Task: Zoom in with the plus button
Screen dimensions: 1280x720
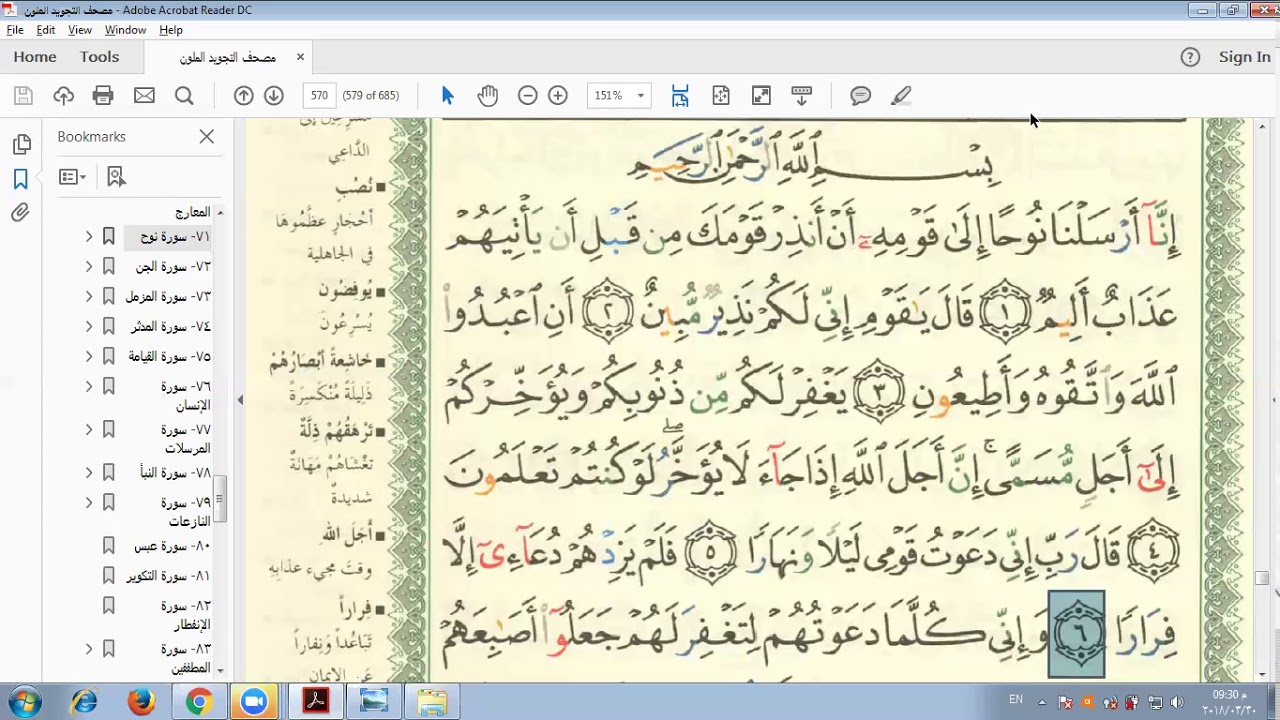Action: (558, 95)
